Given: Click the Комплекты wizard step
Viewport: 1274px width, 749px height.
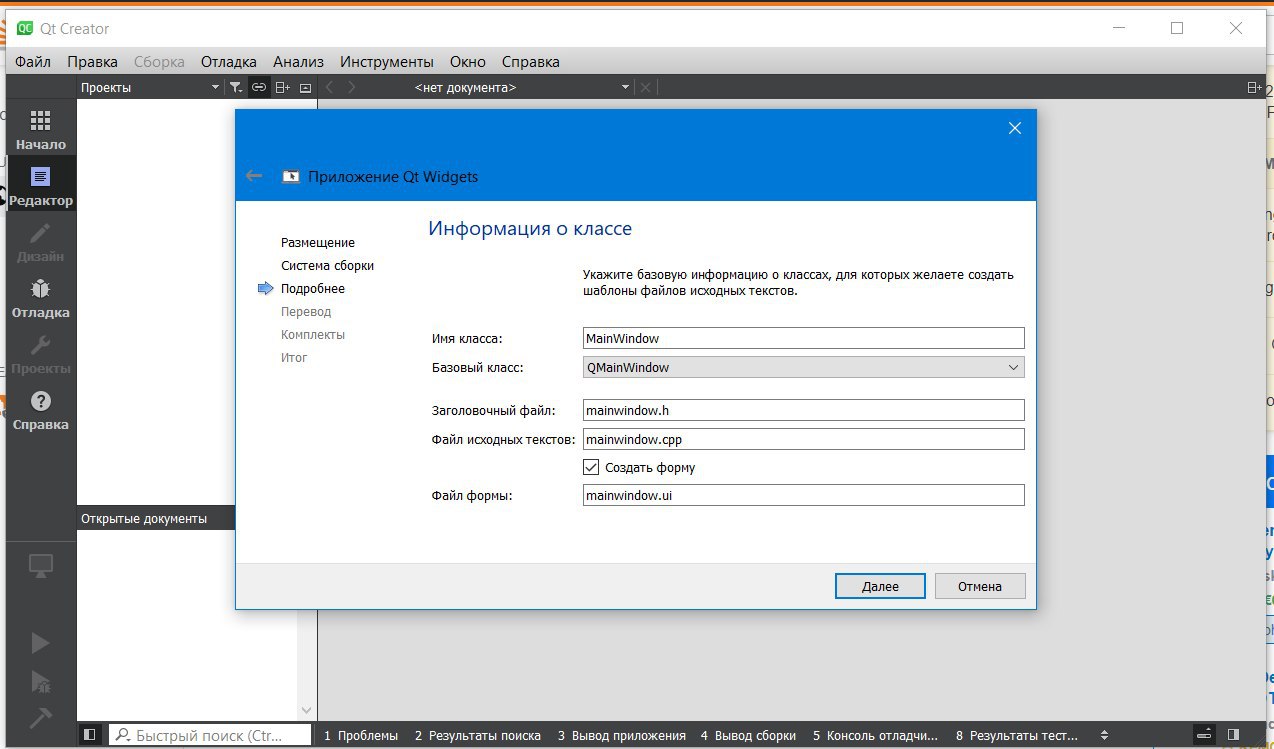Looking at the screenshot, I should (313, 334).
